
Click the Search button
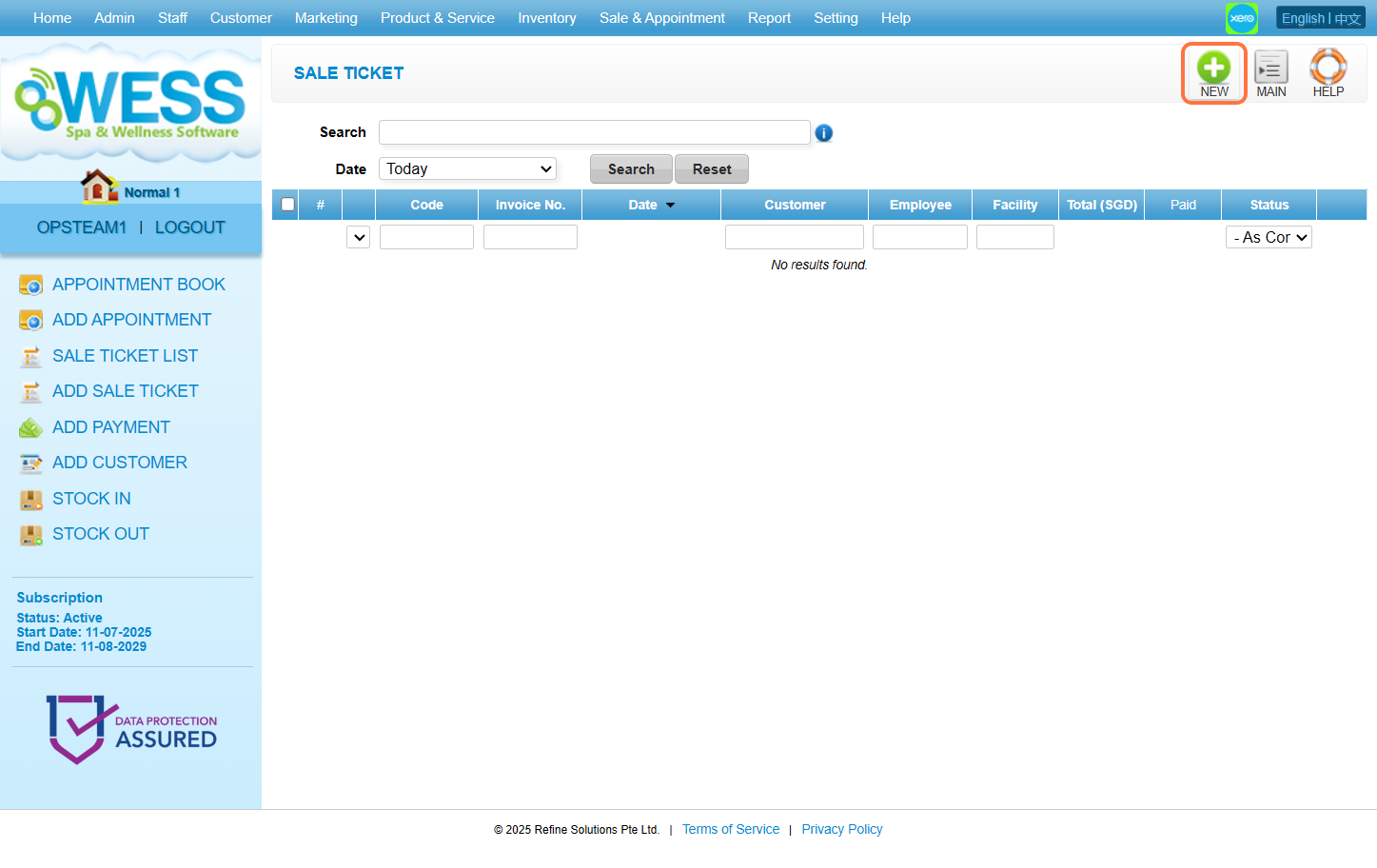pos(631,169)
